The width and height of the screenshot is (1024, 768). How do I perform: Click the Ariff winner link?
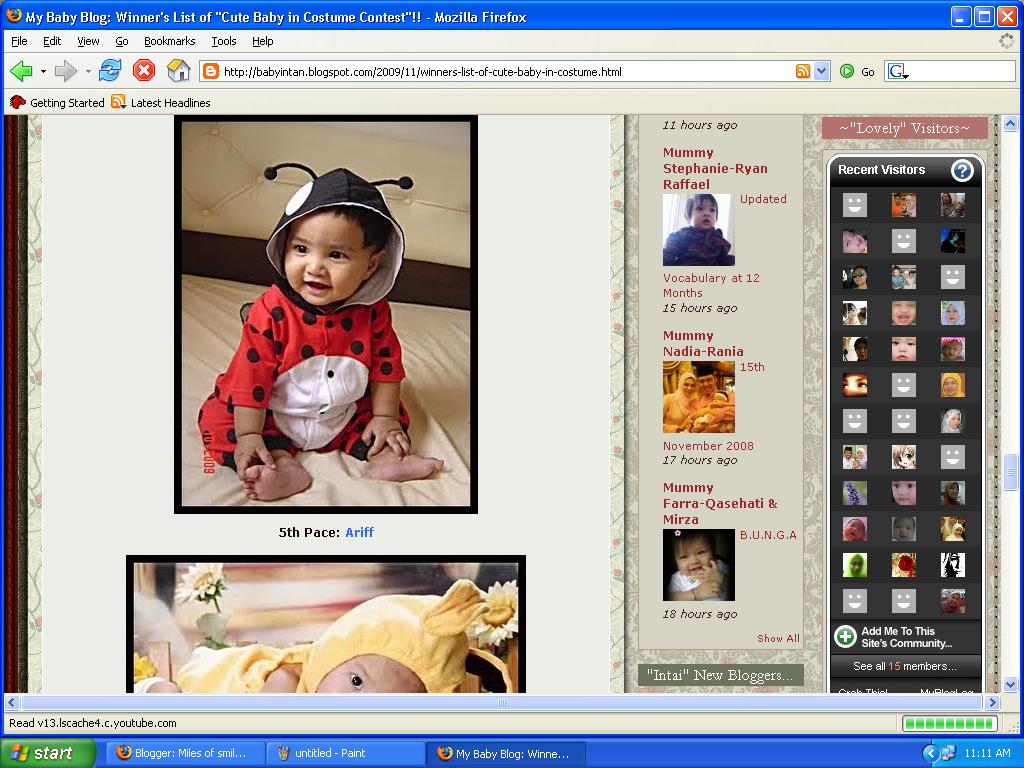tap(359, 532)
